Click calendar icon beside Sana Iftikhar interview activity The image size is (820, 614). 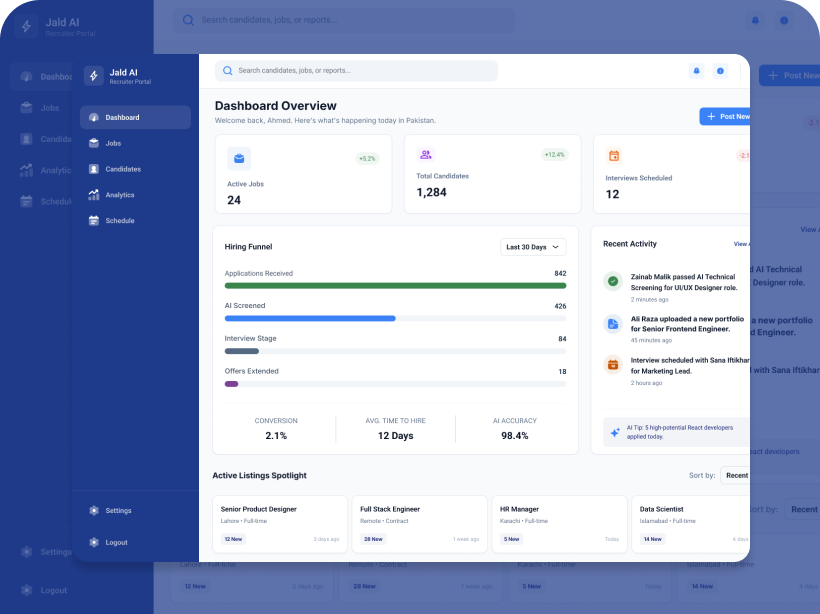point(613,365)
